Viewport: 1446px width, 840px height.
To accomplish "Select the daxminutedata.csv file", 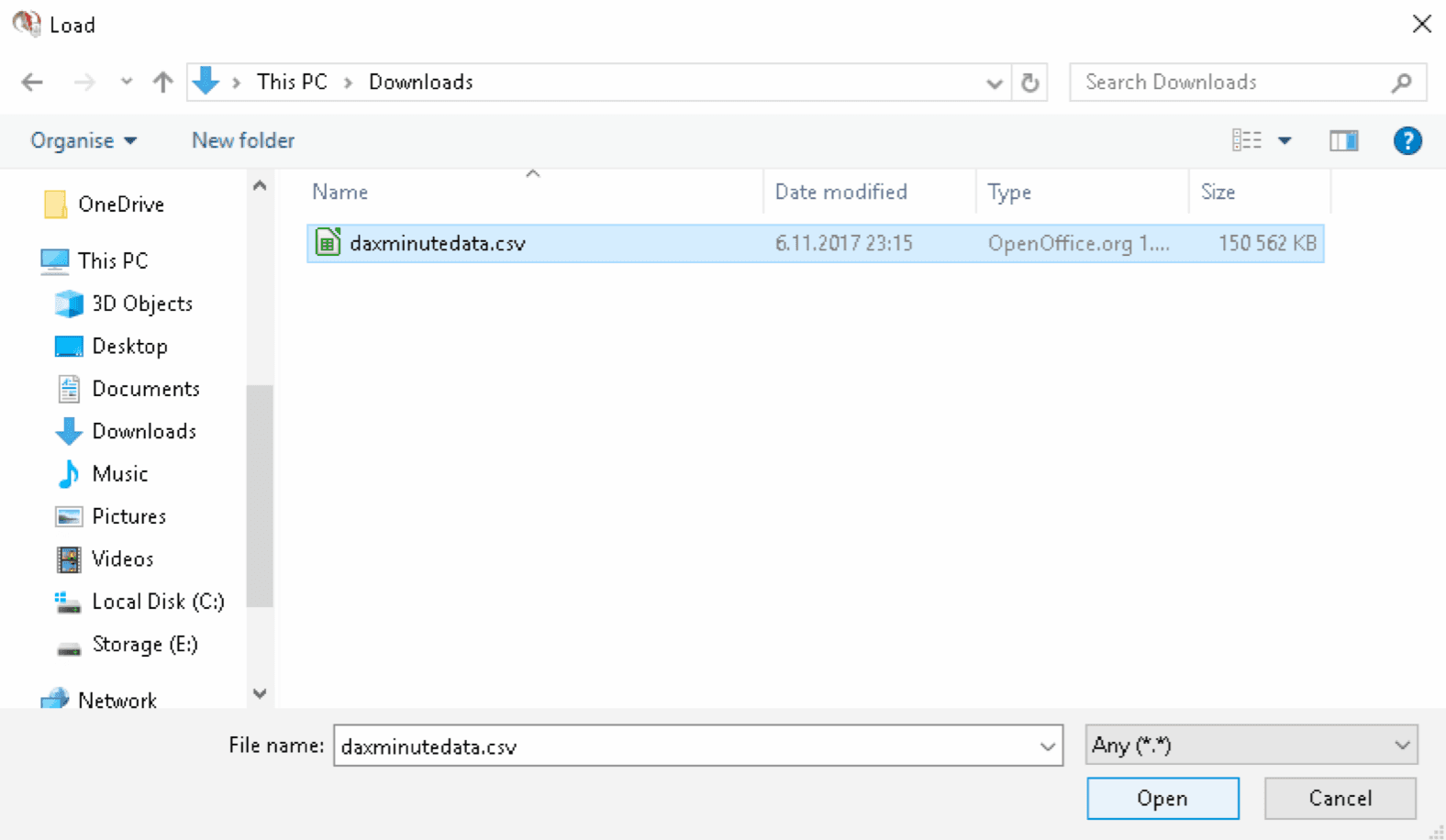I will pyautogui.click(x=815, y=243).
